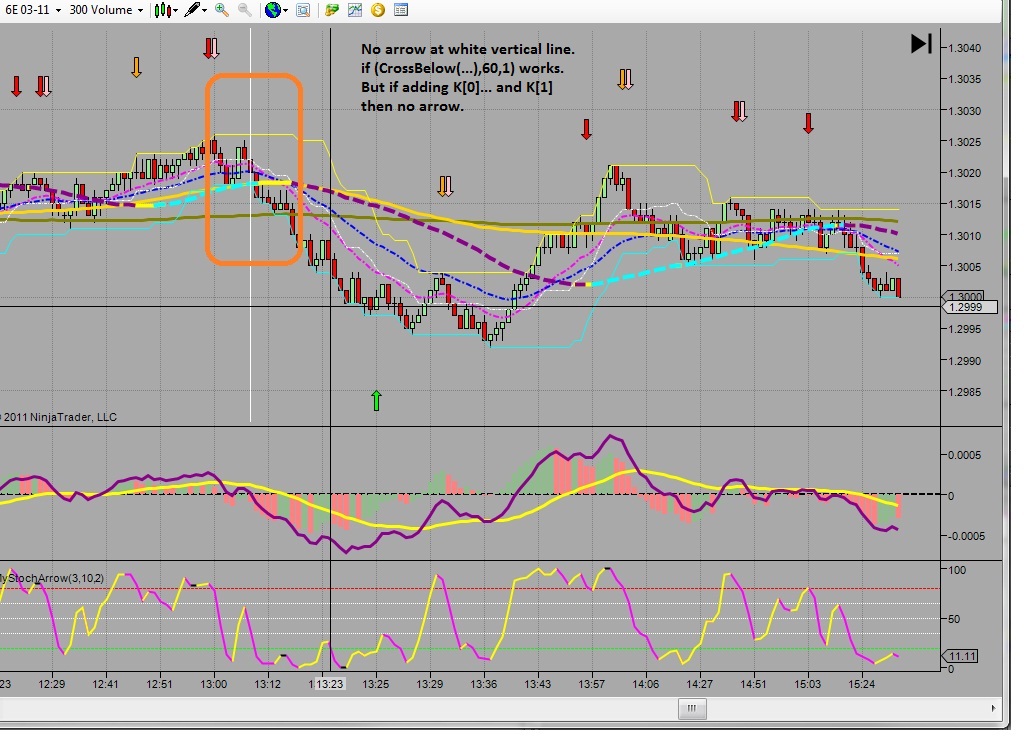Open the data box viewer icon
This screenshot has height=744, width=1026.
(x=303, y=10)
